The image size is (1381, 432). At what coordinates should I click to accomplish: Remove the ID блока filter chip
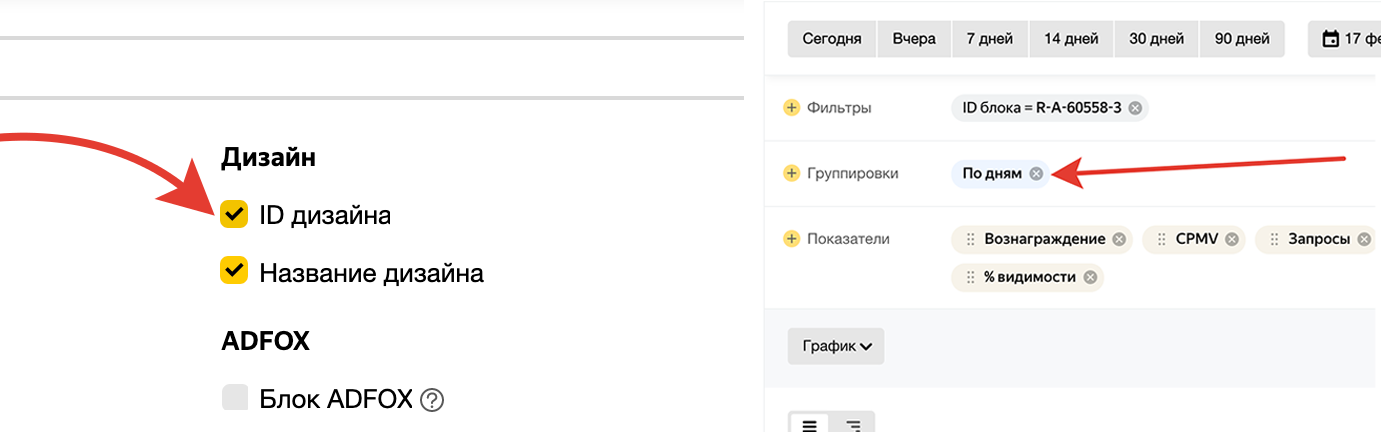coord(1135,108)
